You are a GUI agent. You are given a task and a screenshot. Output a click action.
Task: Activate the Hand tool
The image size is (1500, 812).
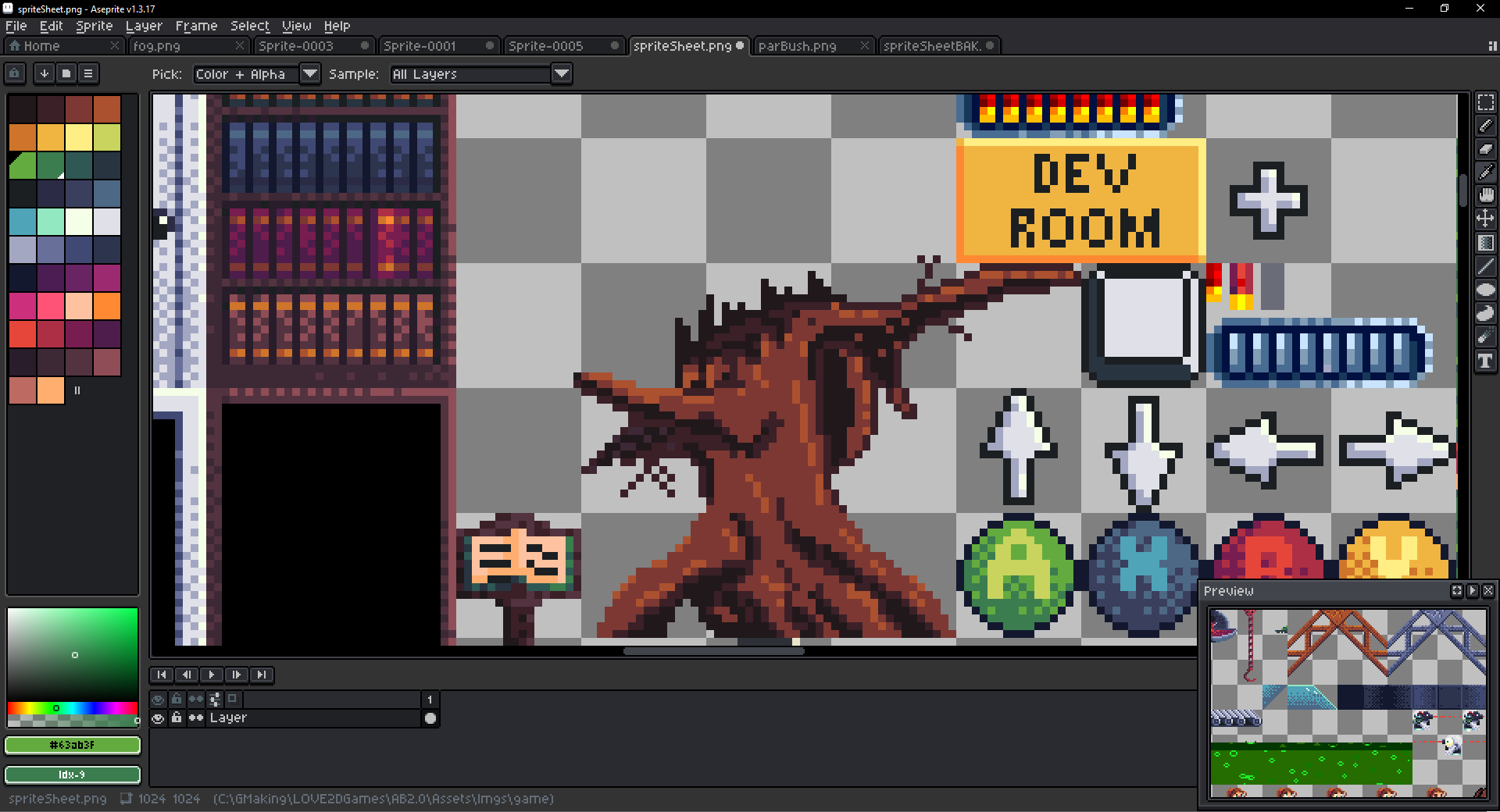click(x=1485, y=195)
